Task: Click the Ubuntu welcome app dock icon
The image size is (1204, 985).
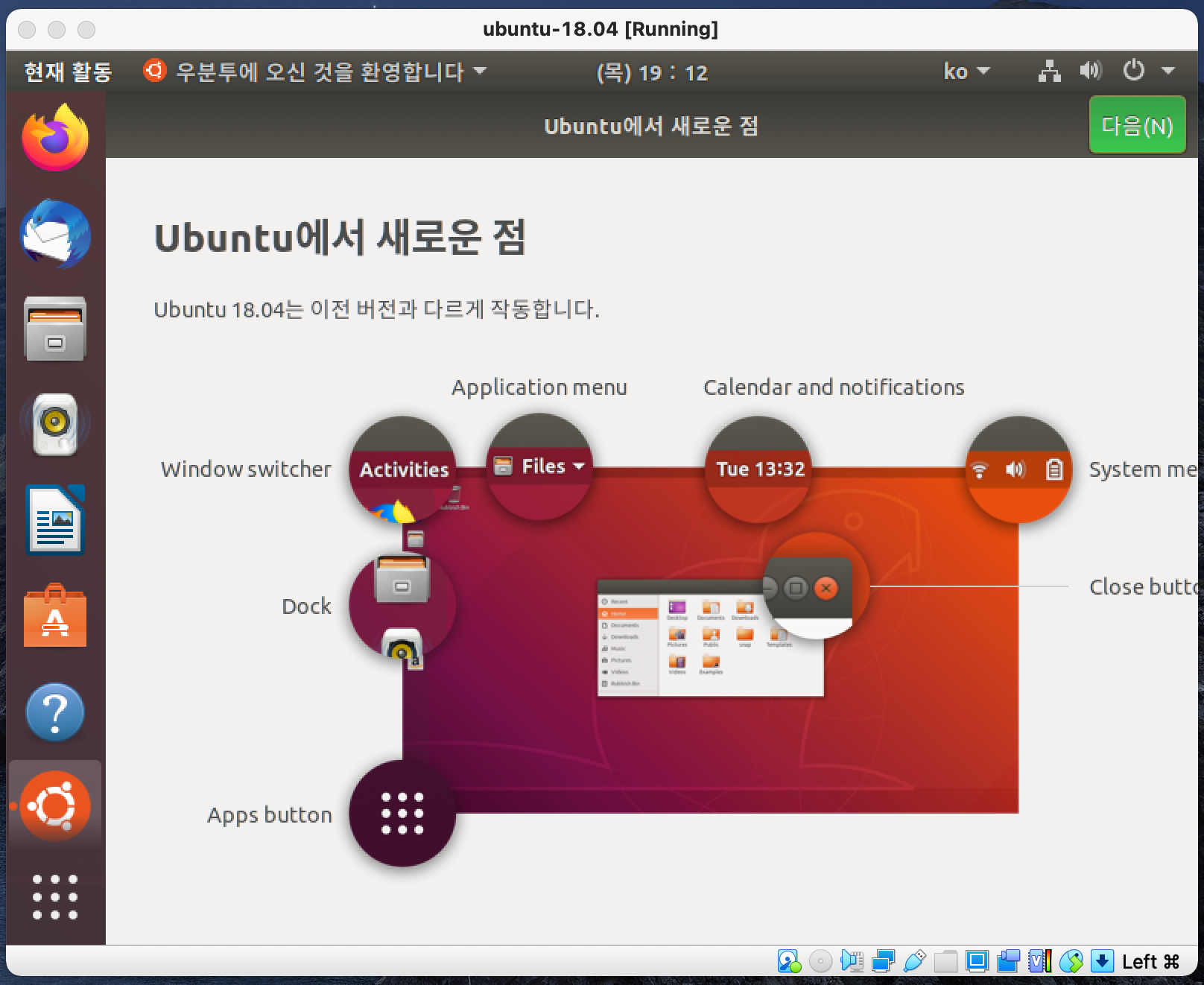Action: 55,806
